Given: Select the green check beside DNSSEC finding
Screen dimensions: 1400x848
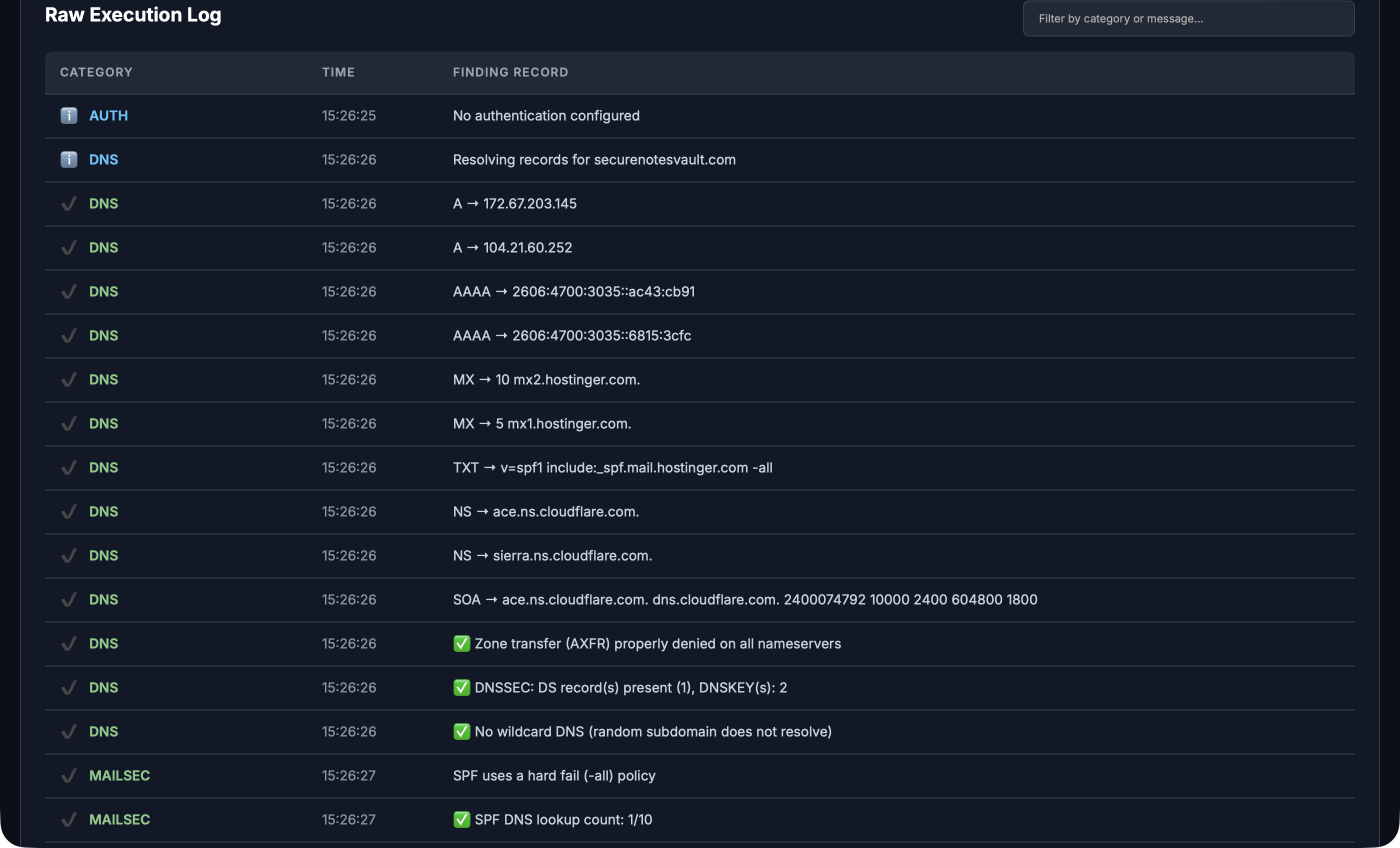Looking at the screenshot, I should coord(461,687).
